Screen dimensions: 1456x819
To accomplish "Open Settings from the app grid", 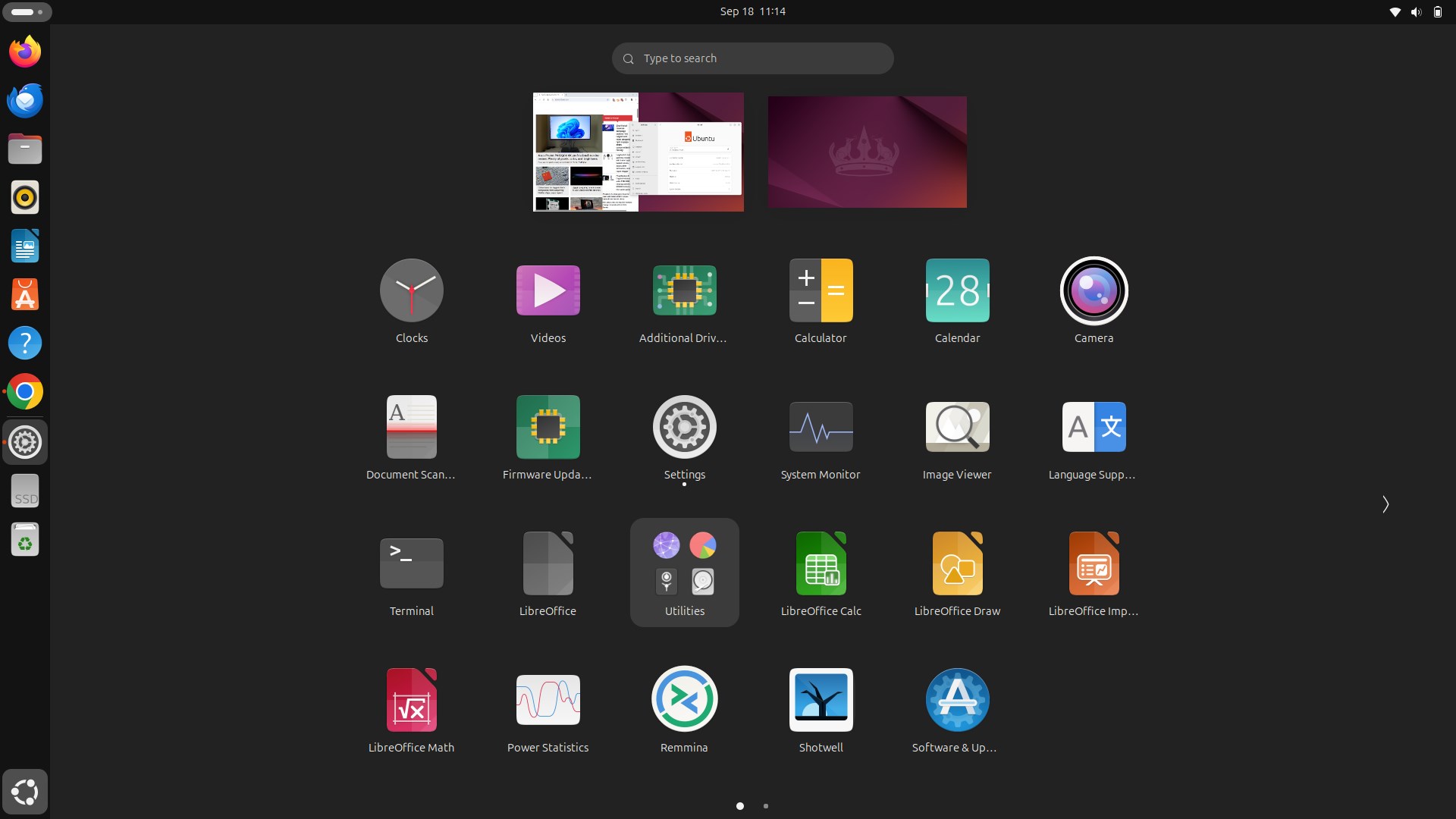I will (x=684, y=438).
